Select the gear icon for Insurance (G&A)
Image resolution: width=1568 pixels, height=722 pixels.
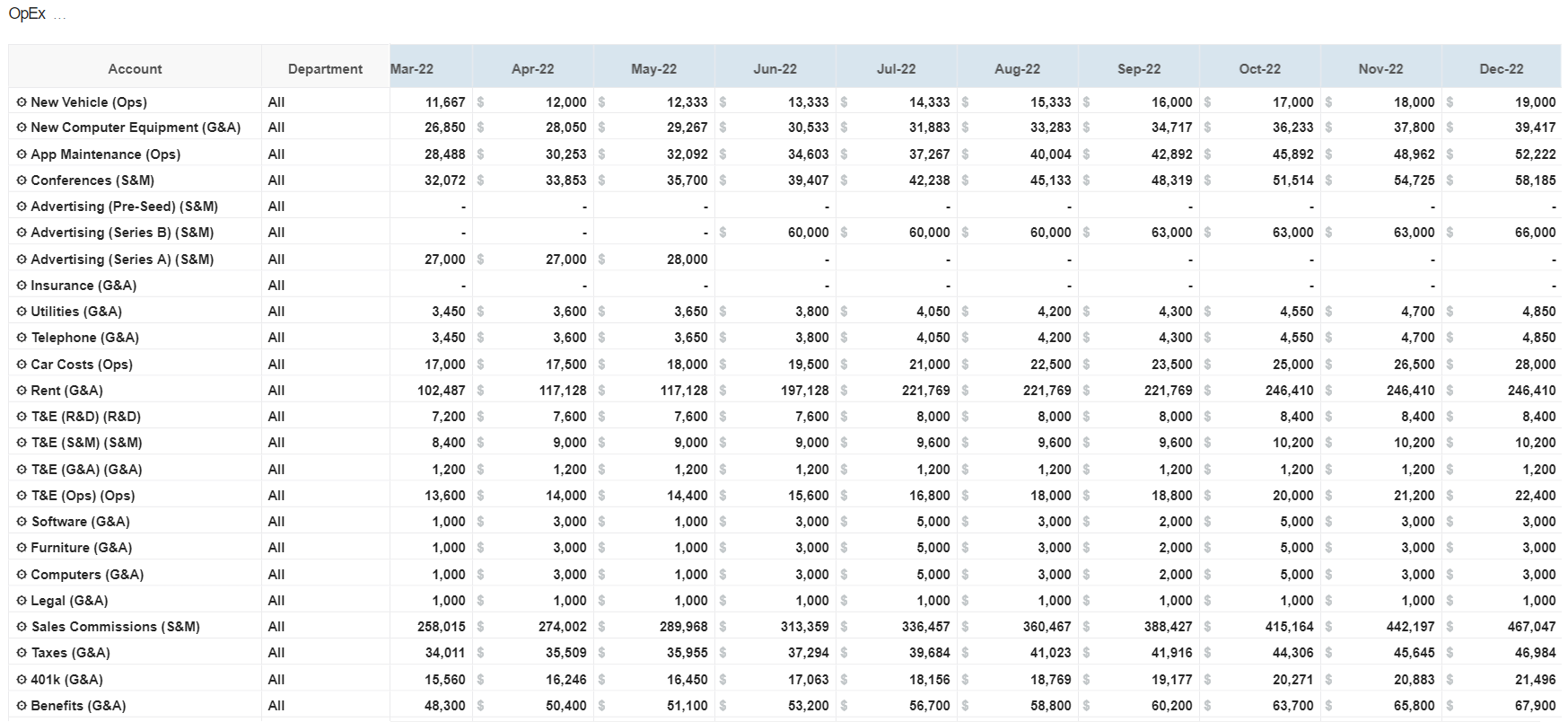(22, 286)
